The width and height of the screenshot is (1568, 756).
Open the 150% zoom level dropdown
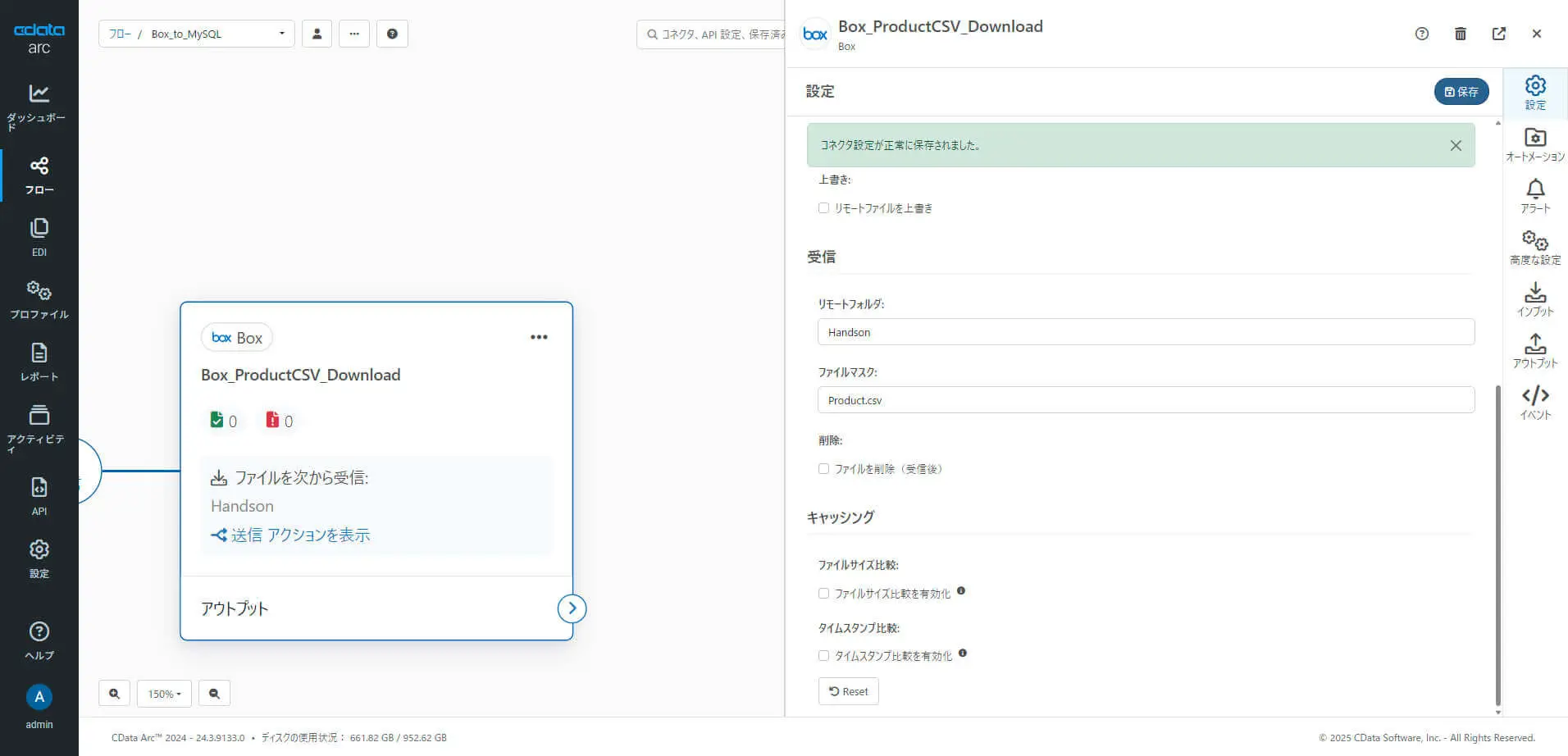[164, 694]
